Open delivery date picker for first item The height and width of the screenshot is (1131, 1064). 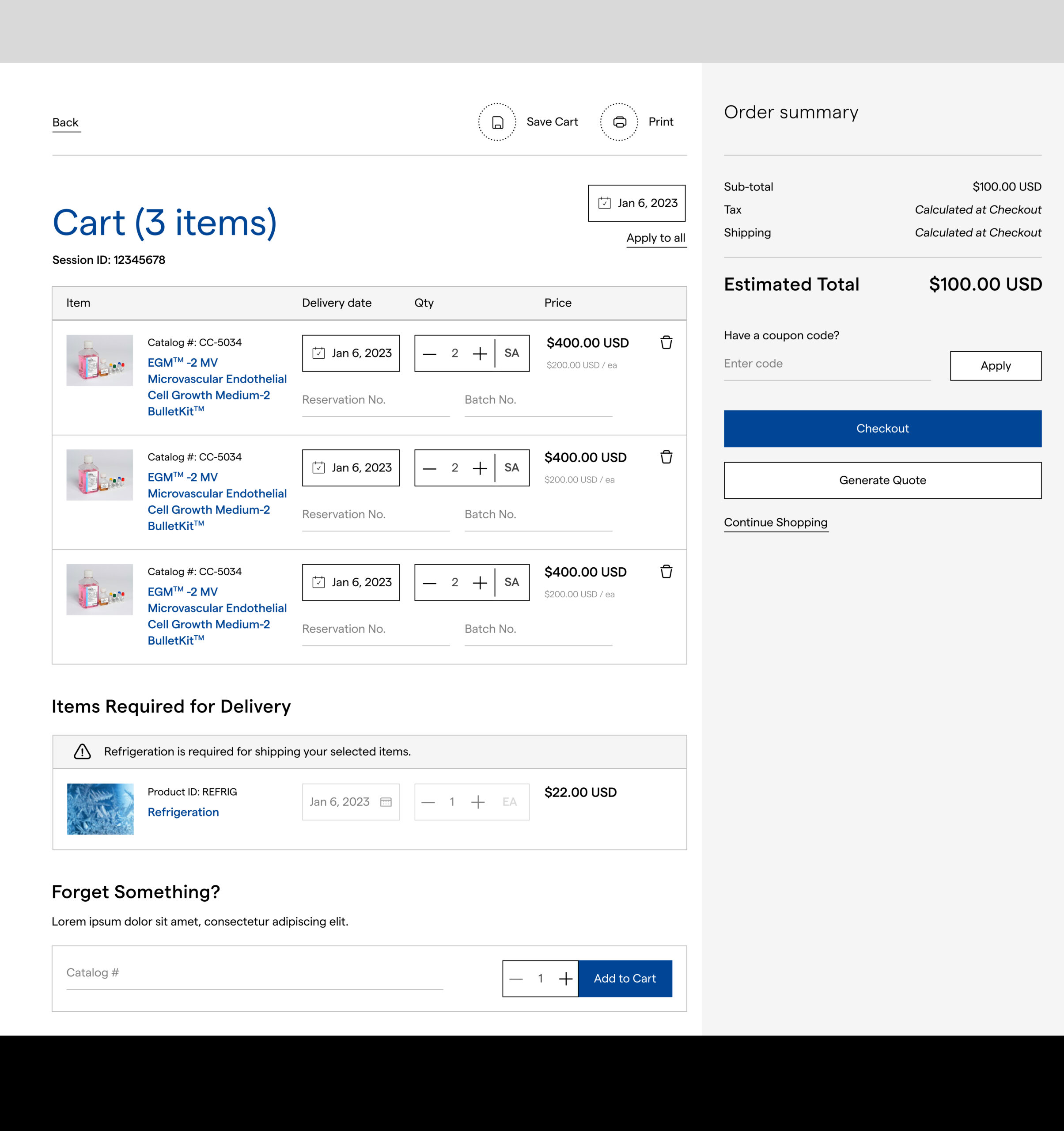pos(351,353)
